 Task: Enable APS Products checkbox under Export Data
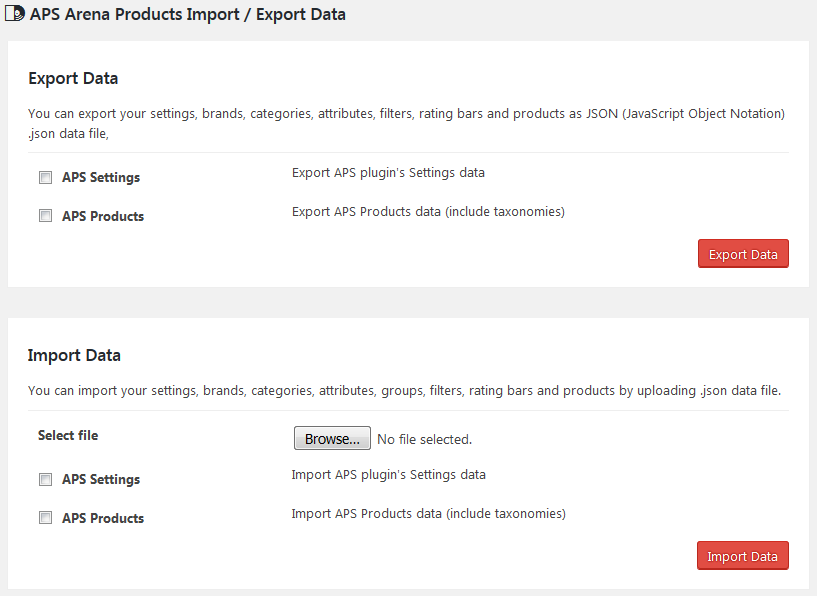point(45,216)
